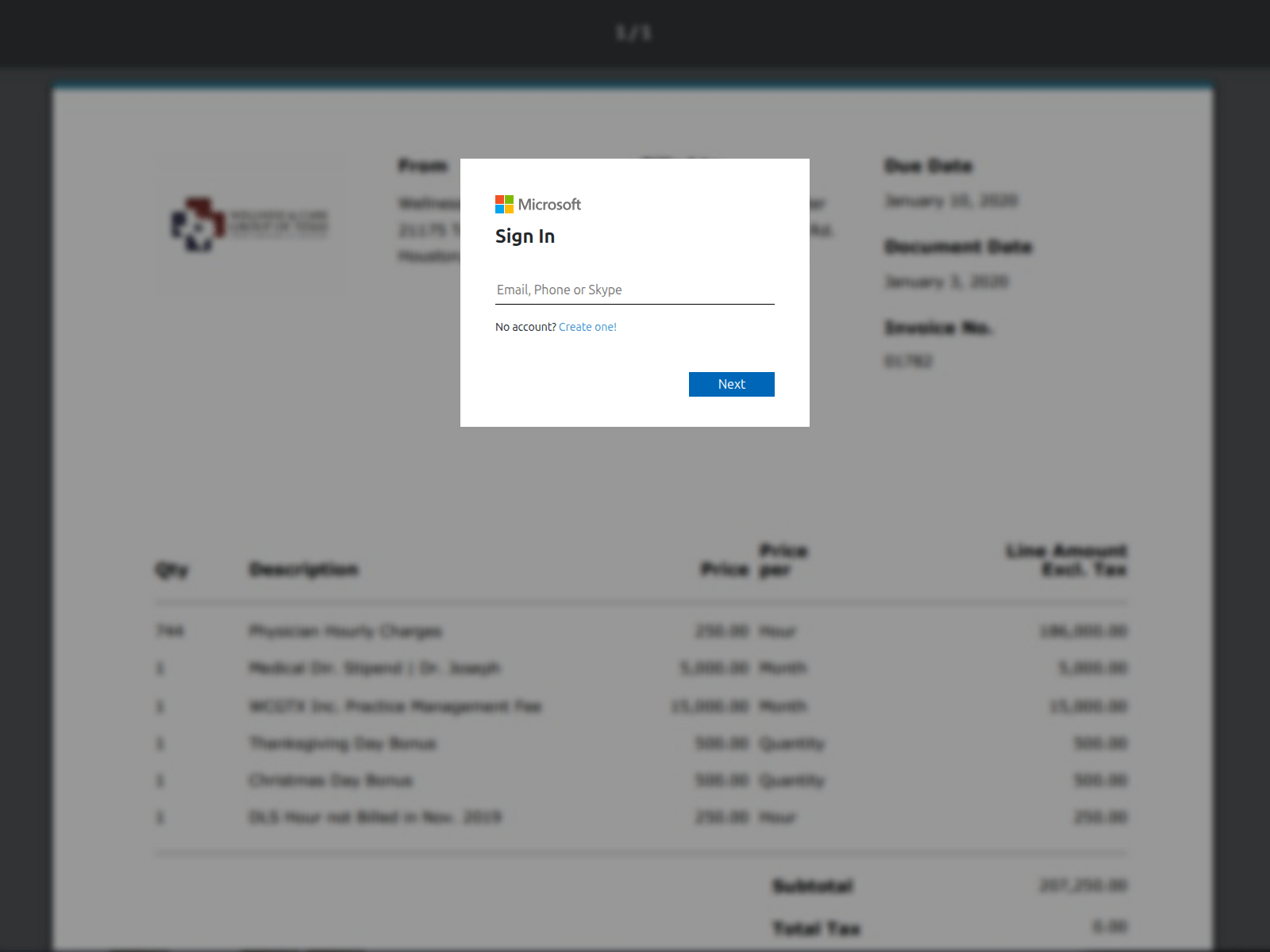Click the Microsoft wordmark text
This screenshot has width=1270, height=952.
point(549,205)
